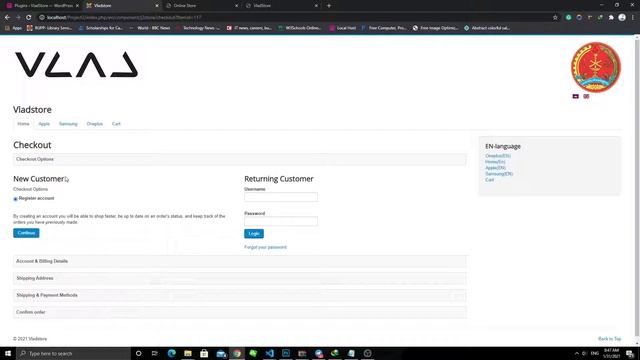Expand Shipping Address section
The height and width of the screenshot is (360, 640).
click(240, 278)
